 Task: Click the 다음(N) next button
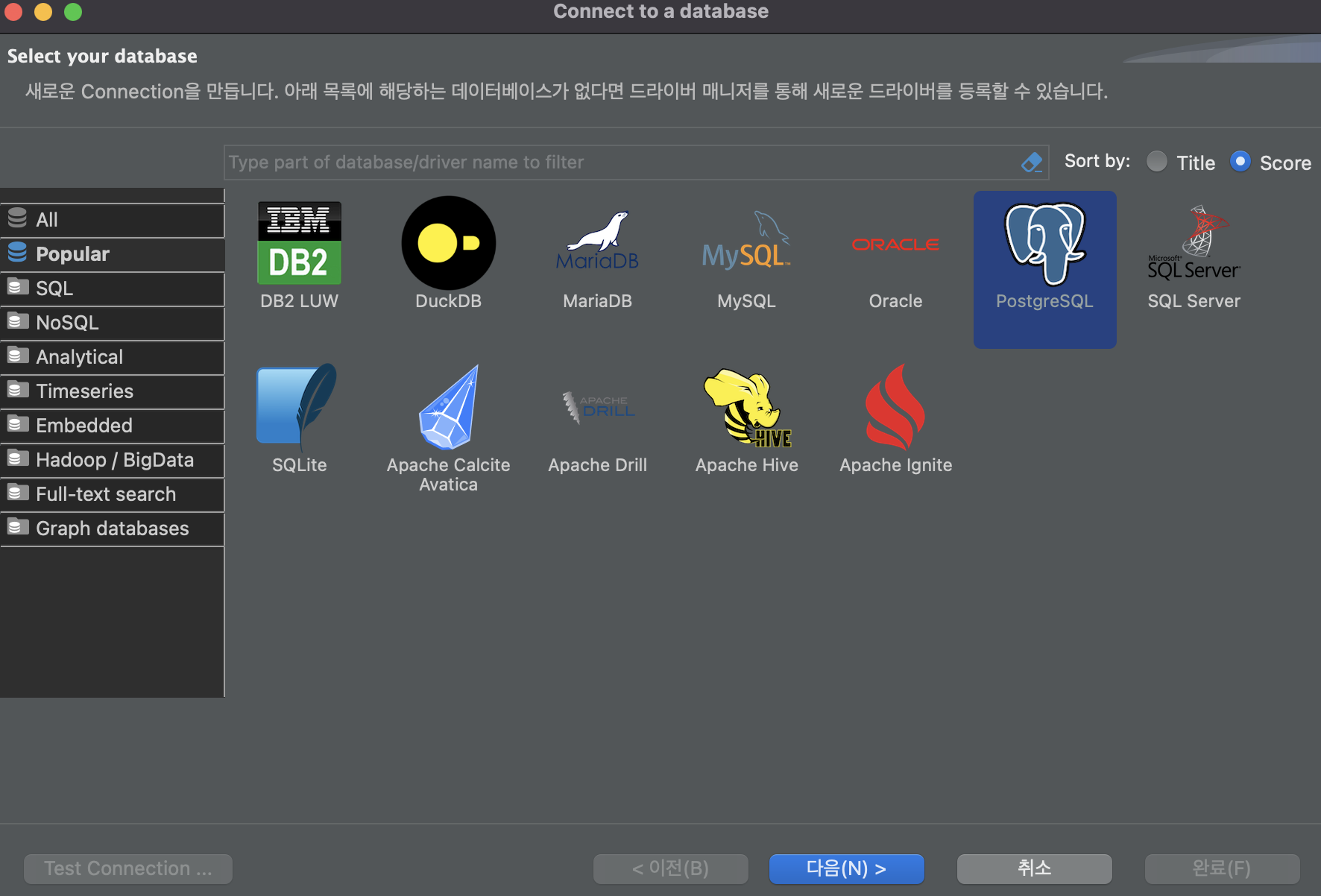[x=847, y=869]
